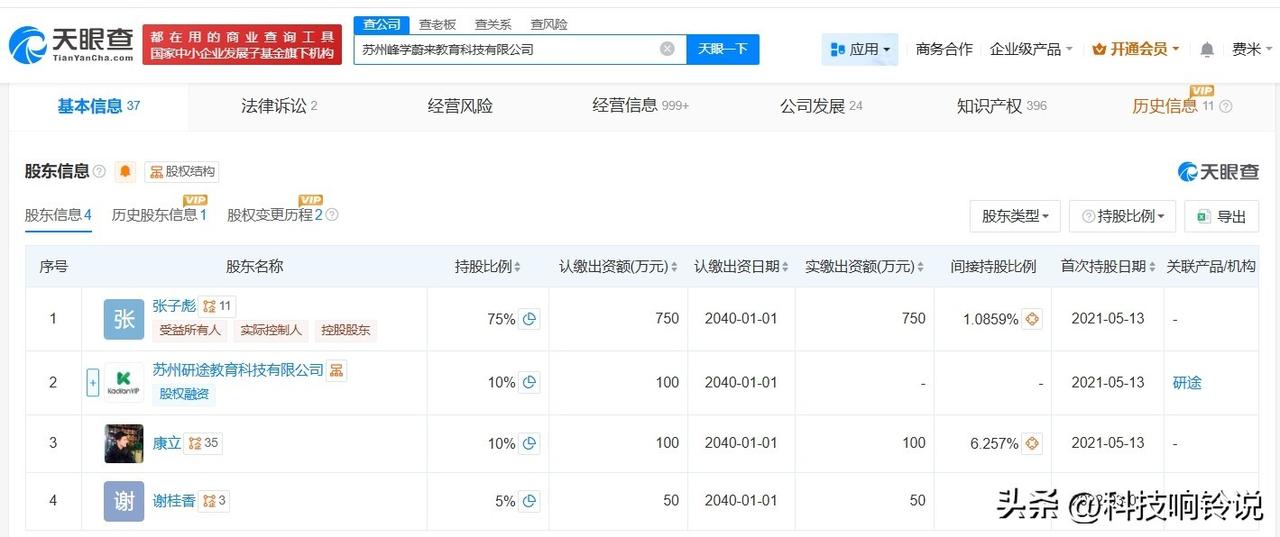
Task: Open 历史股东信息 sub-tab
Action: point(159,215)
